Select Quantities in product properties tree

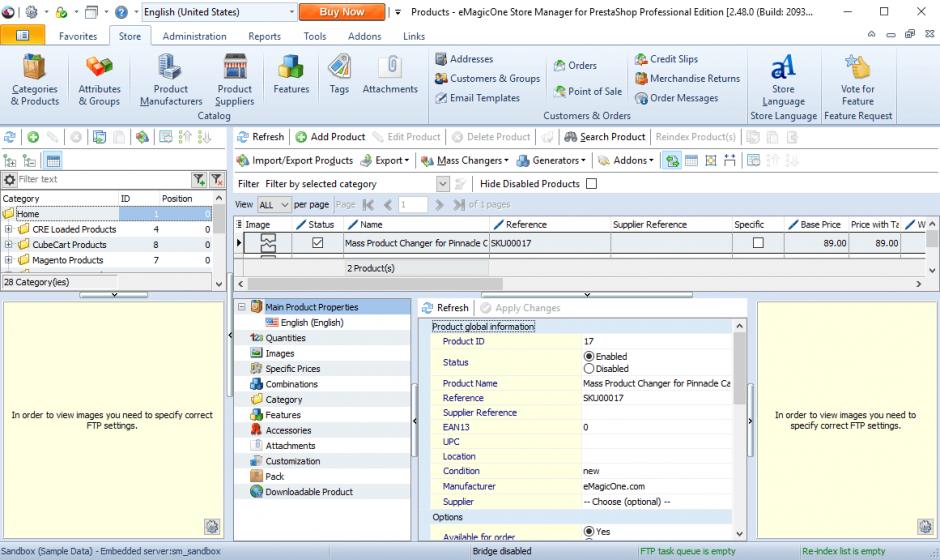tap(285, 338)
